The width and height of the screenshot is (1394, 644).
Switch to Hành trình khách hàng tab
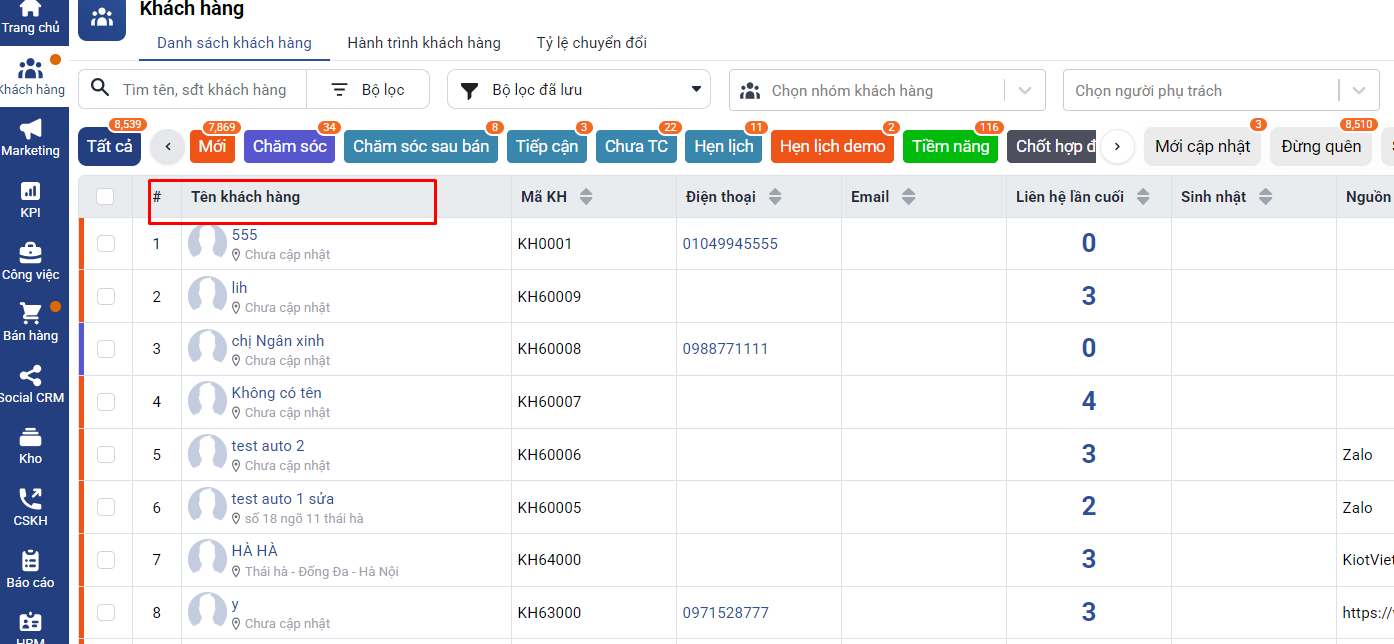424,43
